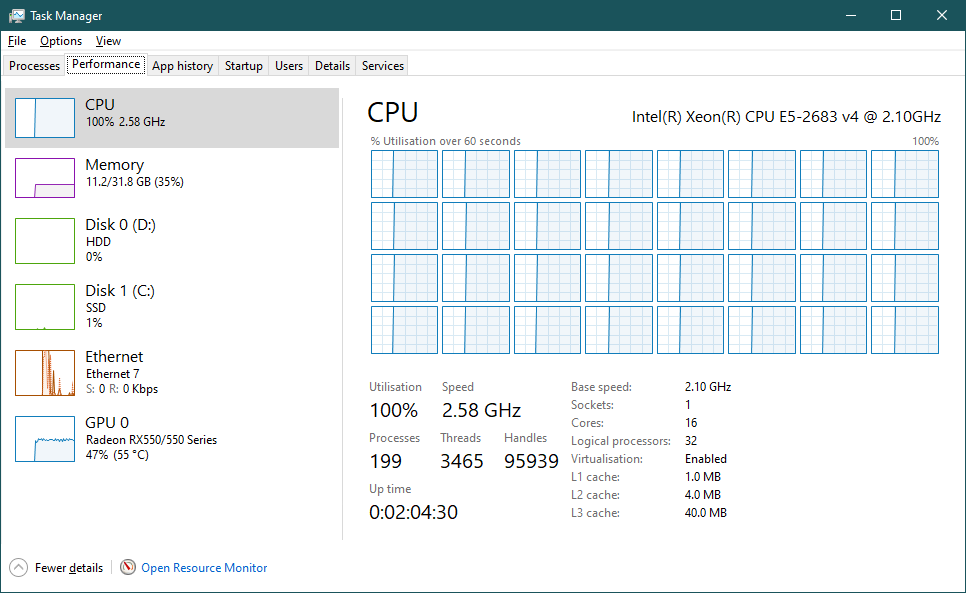Open the View menu
966x593 pixels.
tap(108, 41)
